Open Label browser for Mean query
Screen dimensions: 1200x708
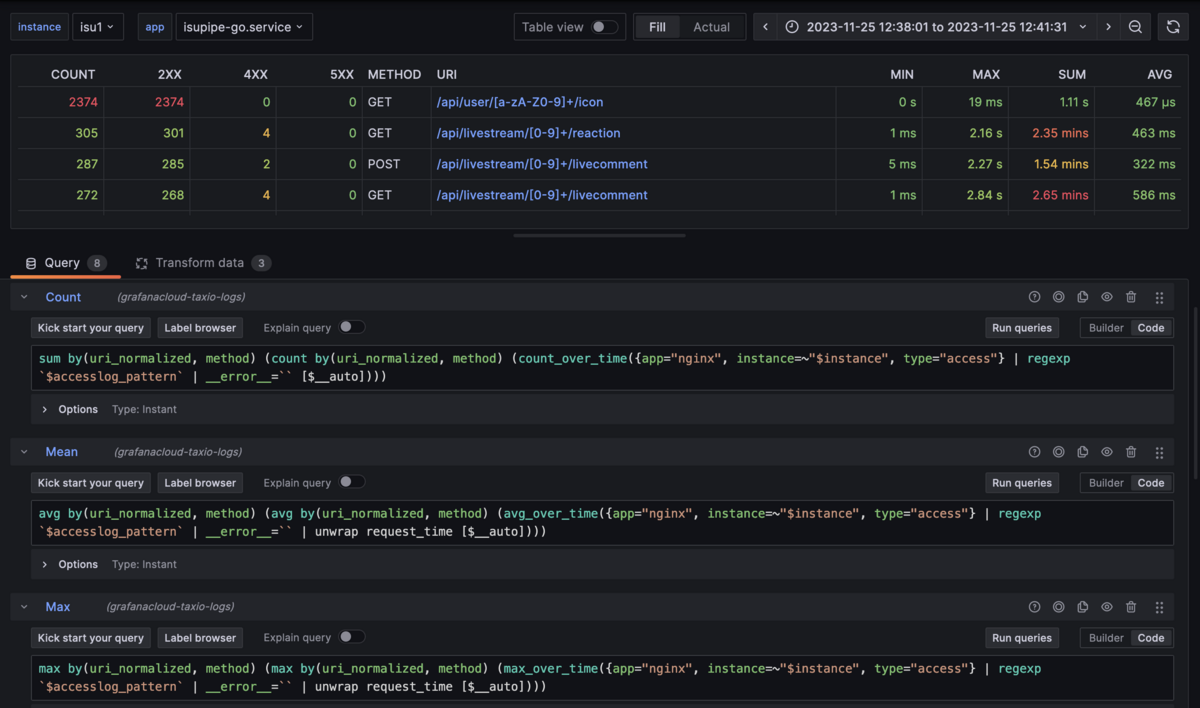200,482
